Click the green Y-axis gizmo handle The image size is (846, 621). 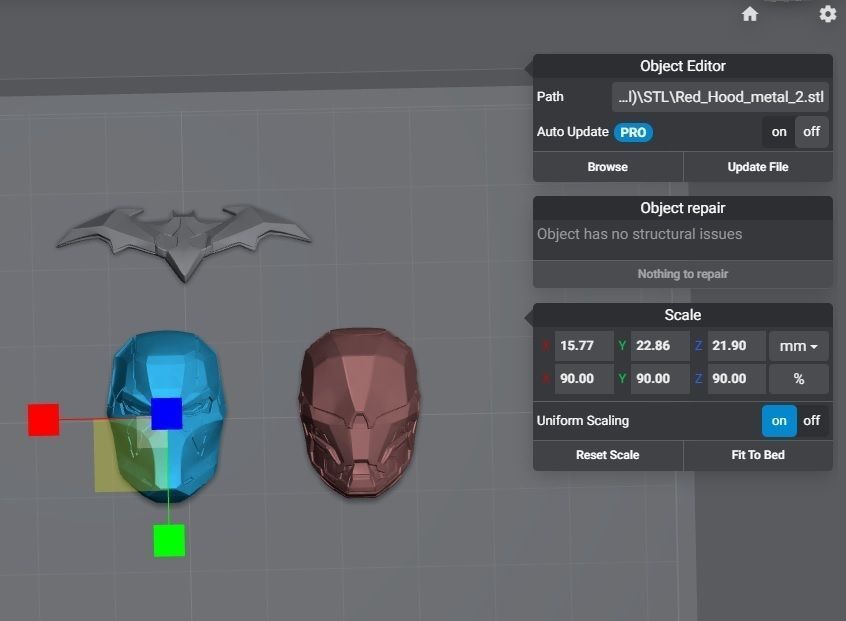(169, 540)
